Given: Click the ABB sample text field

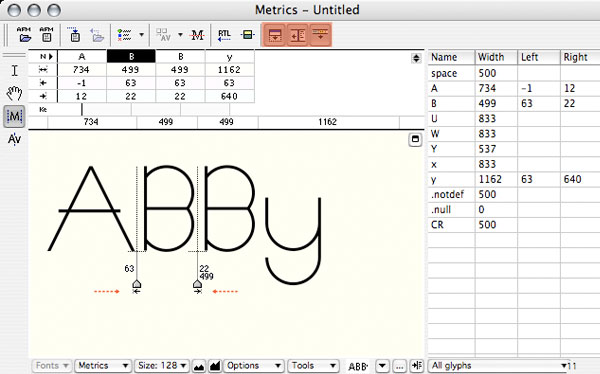Looking at the screenshot, I should pos(359,366).
